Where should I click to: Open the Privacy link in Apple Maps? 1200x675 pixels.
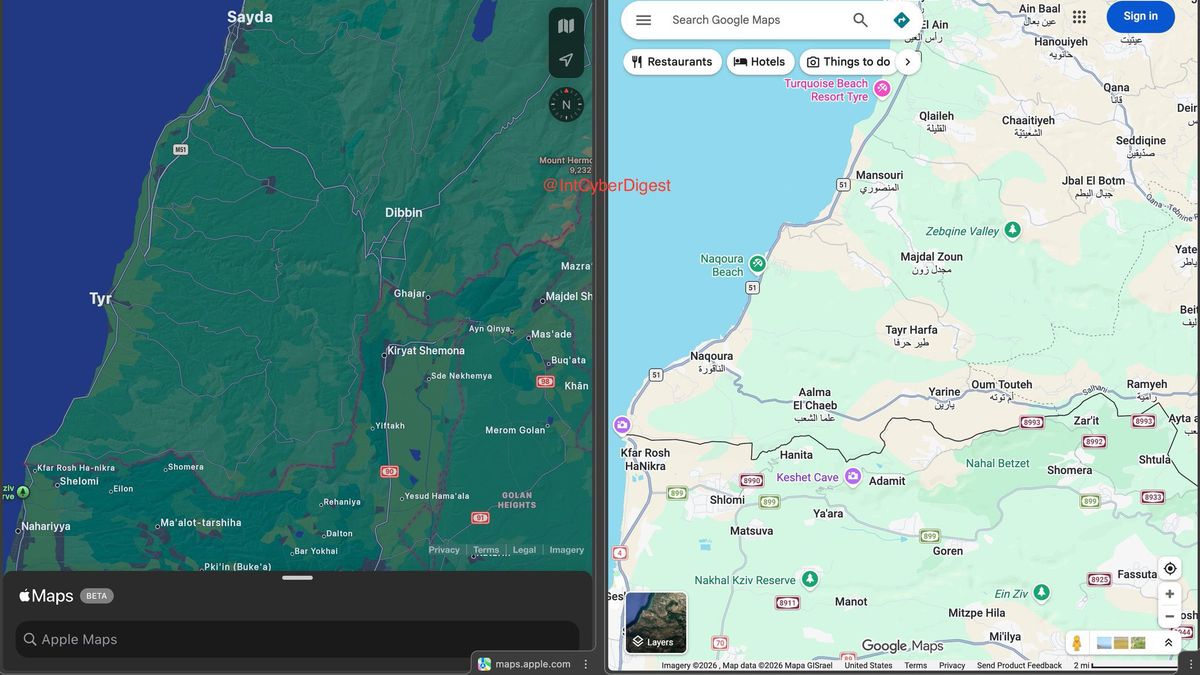(x=444, y=550)
